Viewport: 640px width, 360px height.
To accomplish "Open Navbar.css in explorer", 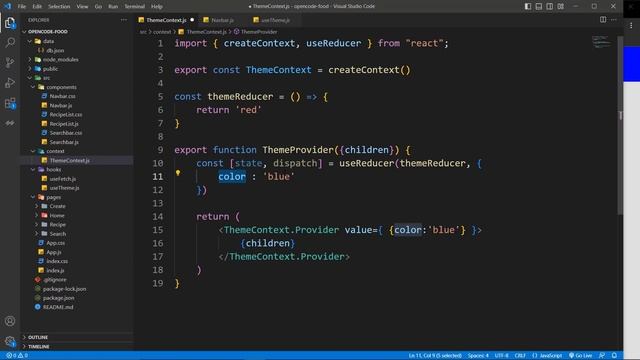I will [x=62, y=96].
